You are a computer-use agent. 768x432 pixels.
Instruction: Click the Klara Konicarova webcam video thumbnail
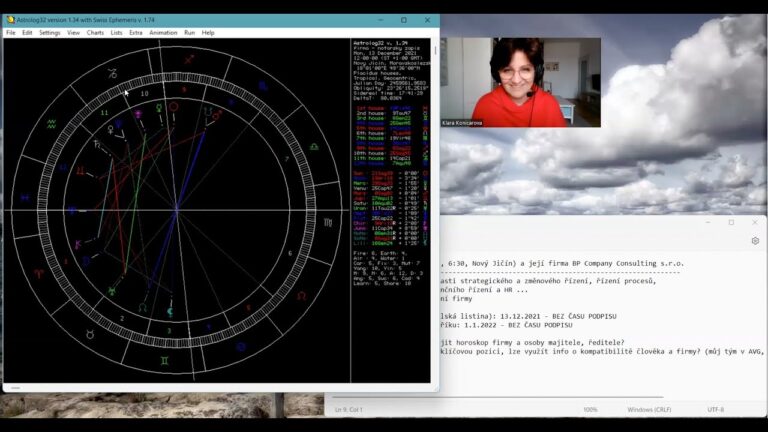coord(520,82)
